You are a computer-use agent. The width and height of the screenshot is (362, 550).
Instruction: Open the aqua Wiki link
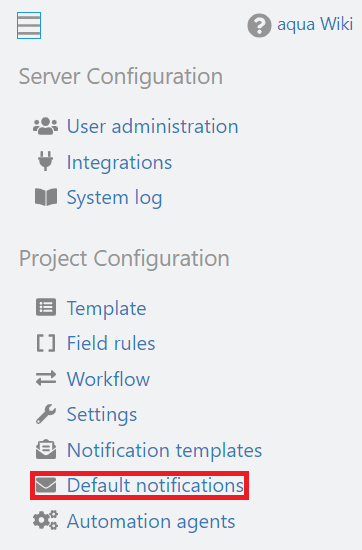pyautogui.click(x=315, y=25)
